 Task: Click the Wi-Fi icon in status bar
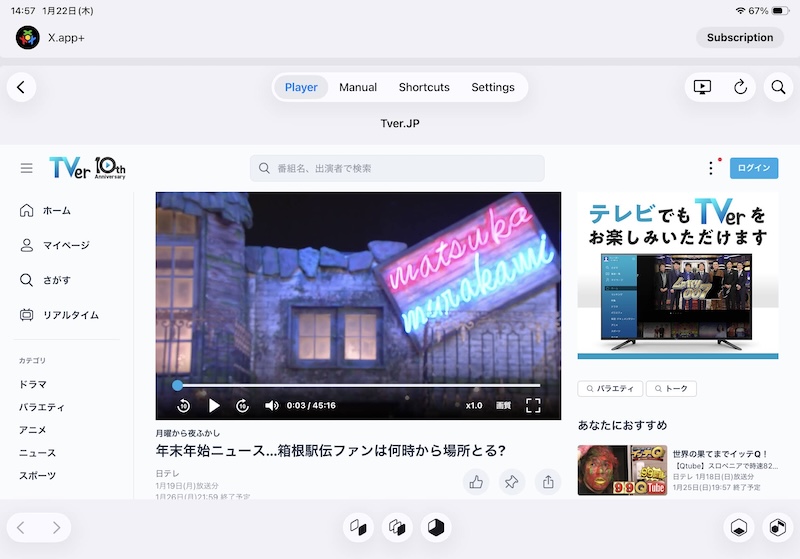pyautogui.click(x=740, y=11)
